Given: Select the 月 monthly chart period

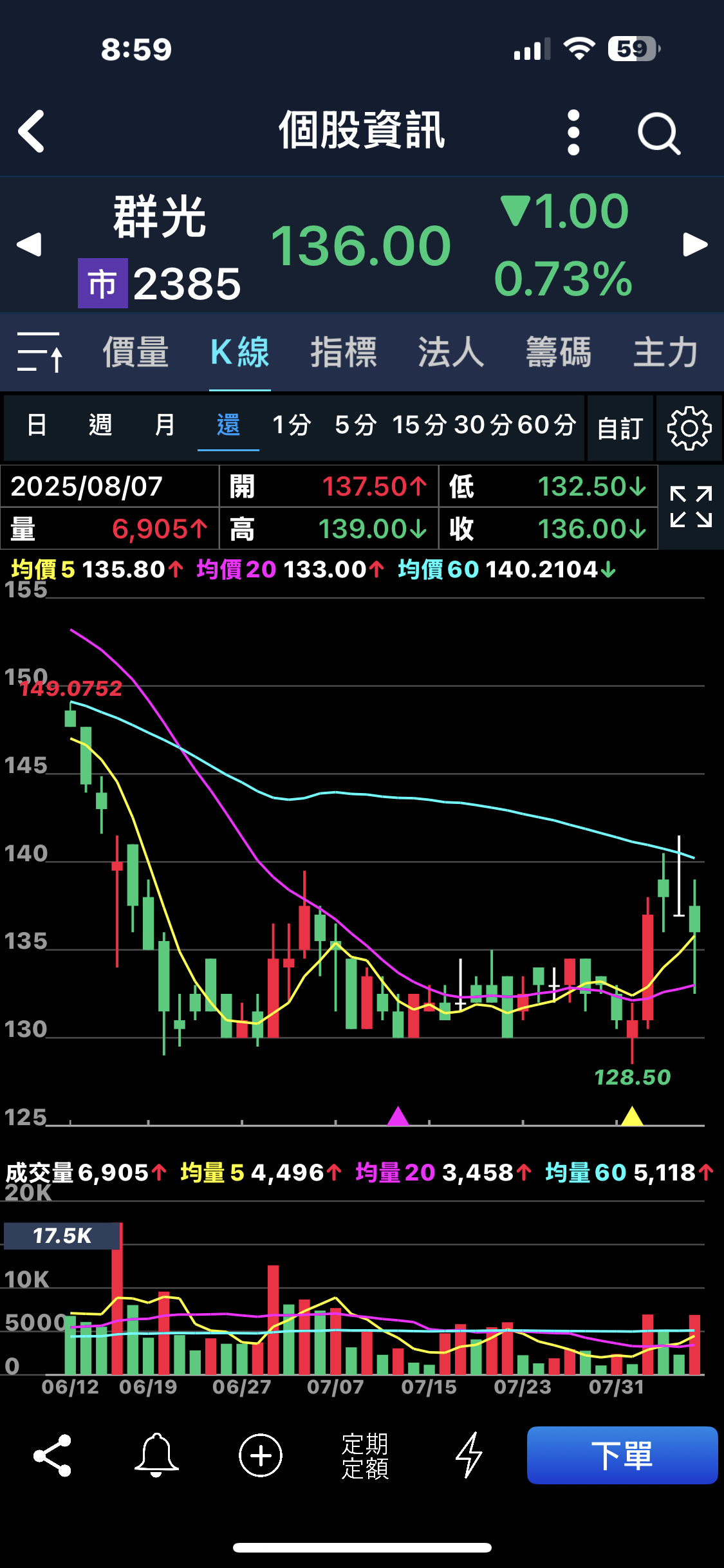Looking at the screenshot, I should pos(165,425).
